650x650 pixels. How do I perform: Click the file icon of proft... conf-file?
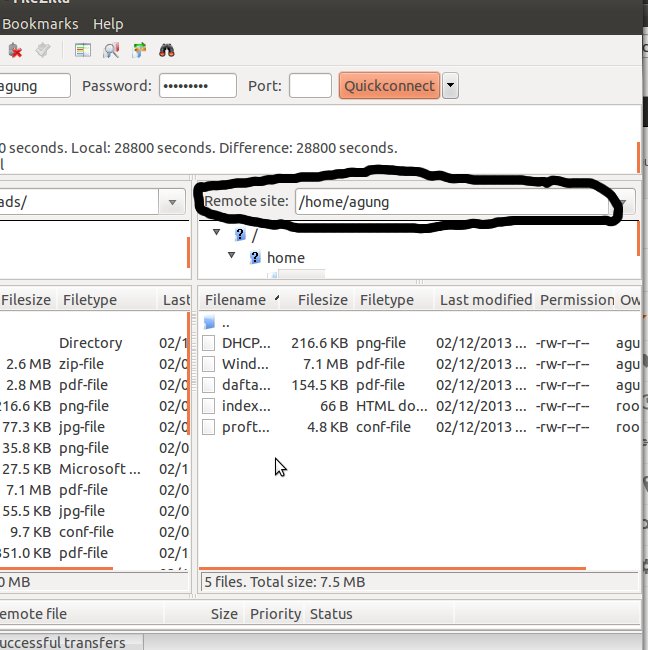click(209, 427)
